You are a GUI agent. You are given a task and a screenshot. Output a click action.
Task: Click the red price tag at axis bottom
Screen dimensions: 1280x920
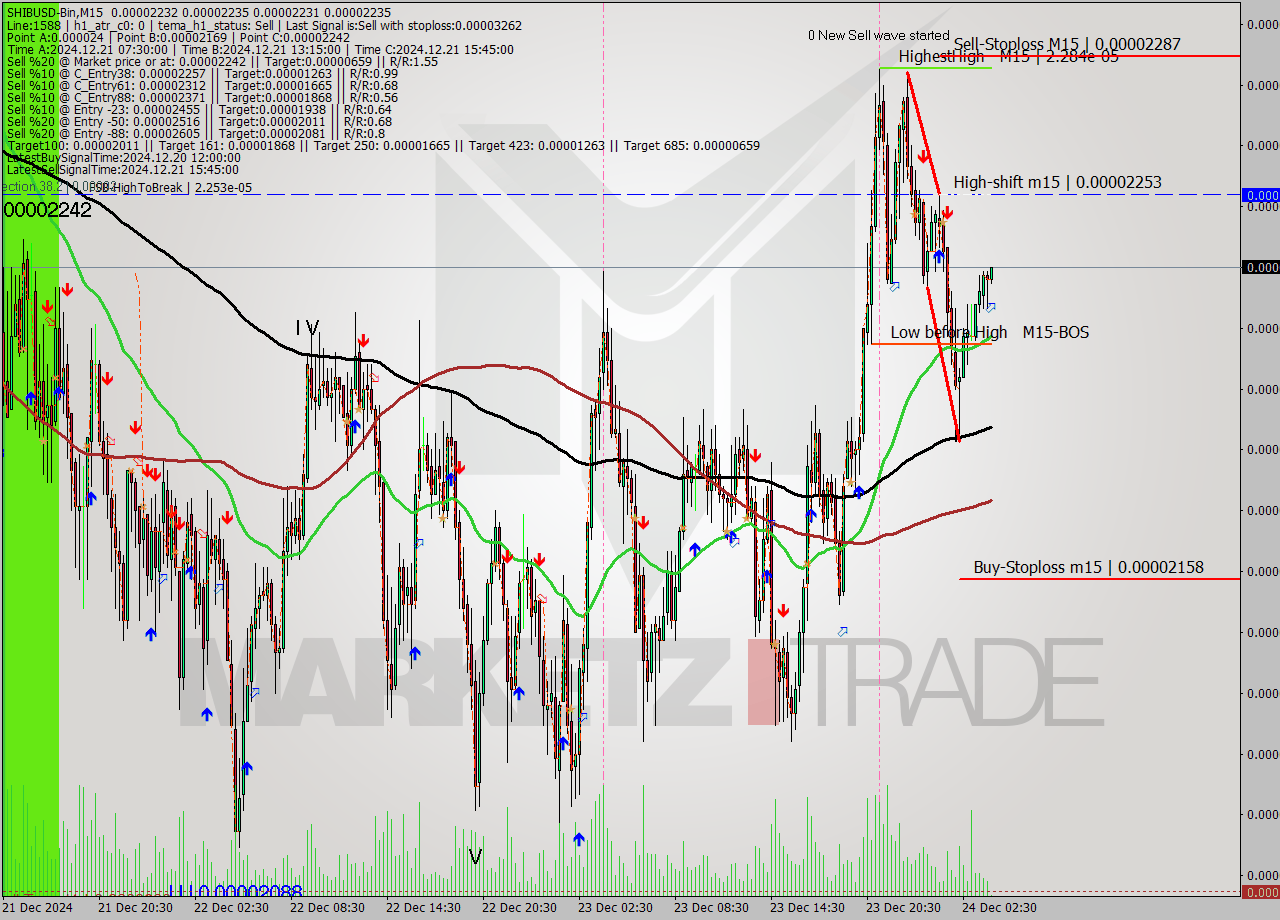tap(1260, 892)
